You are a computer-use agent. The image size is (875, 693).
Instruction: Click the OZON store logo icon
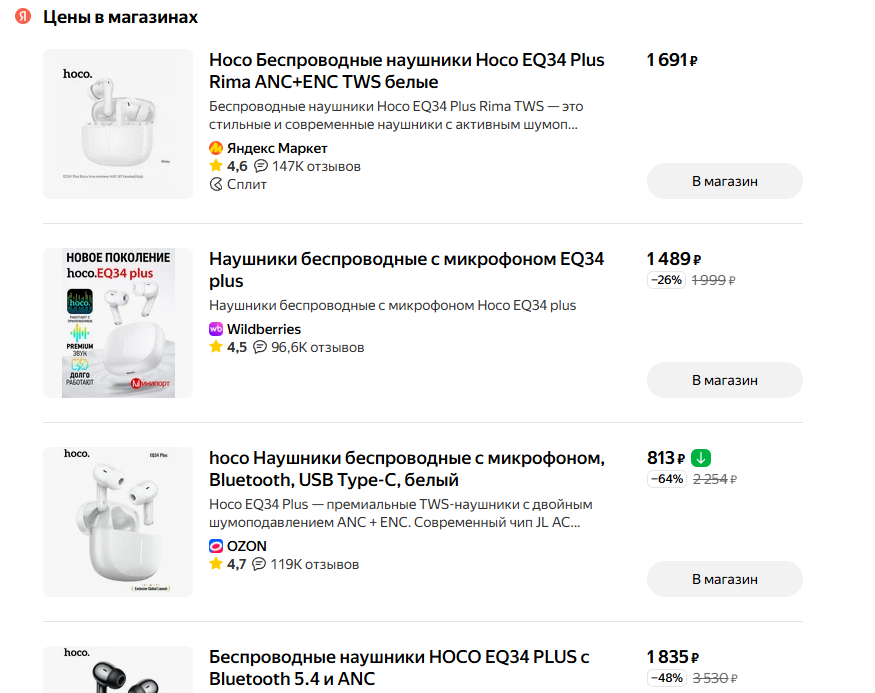[x=216, y=546]
